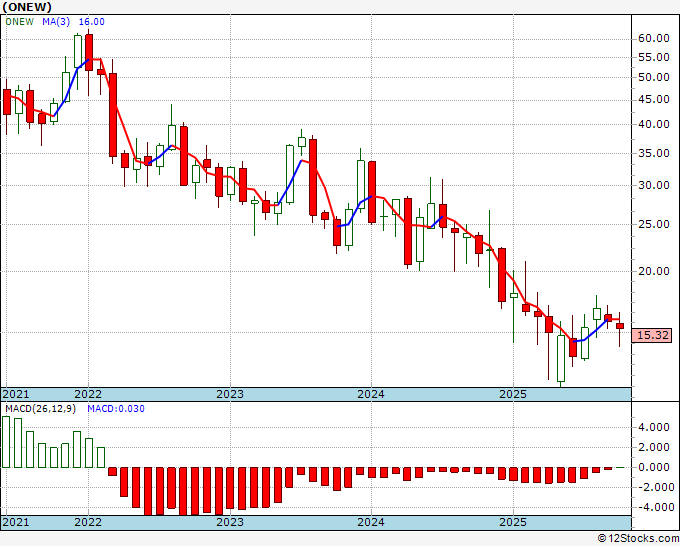
Task: Click 2023 on the price chart timeline
Action: click(x=230, y=394)
